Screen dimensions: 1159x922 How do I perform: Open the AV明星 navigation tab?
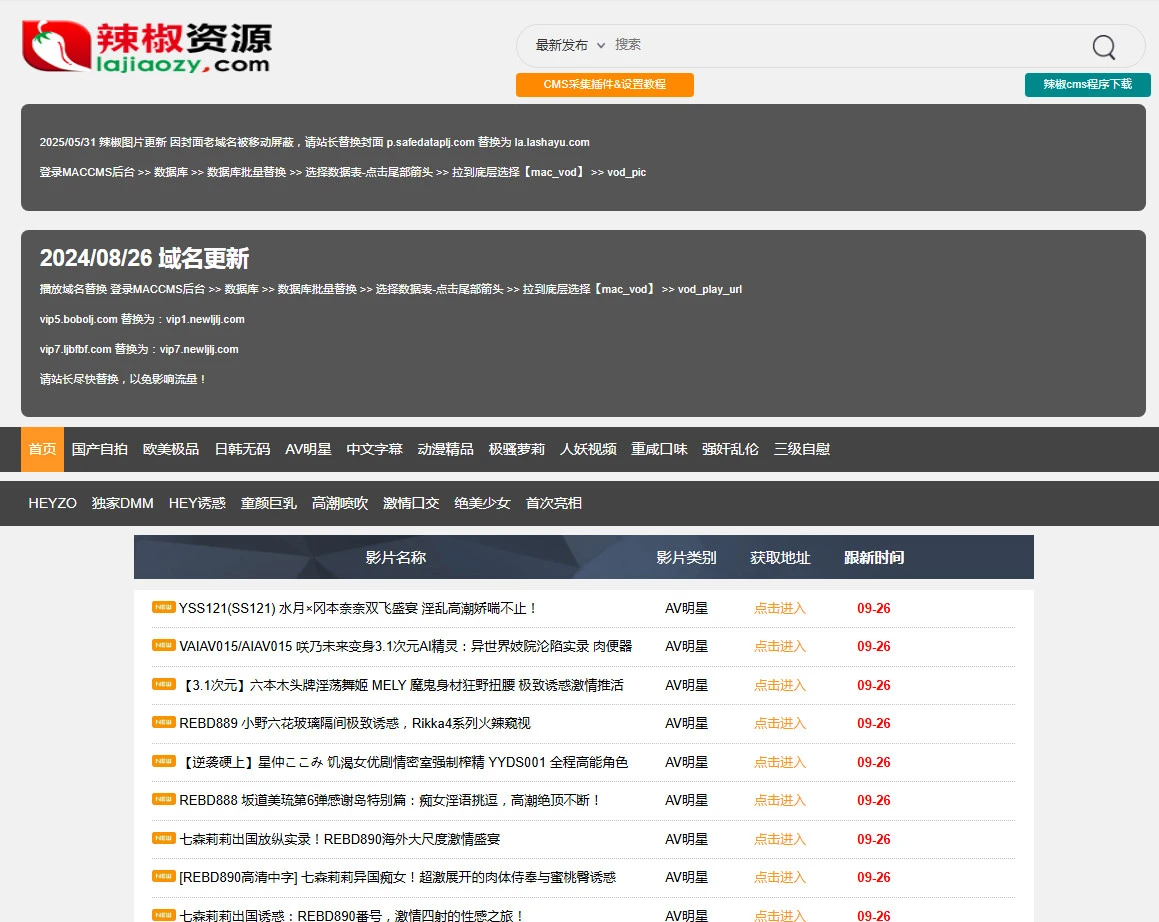tap(308, 449)
